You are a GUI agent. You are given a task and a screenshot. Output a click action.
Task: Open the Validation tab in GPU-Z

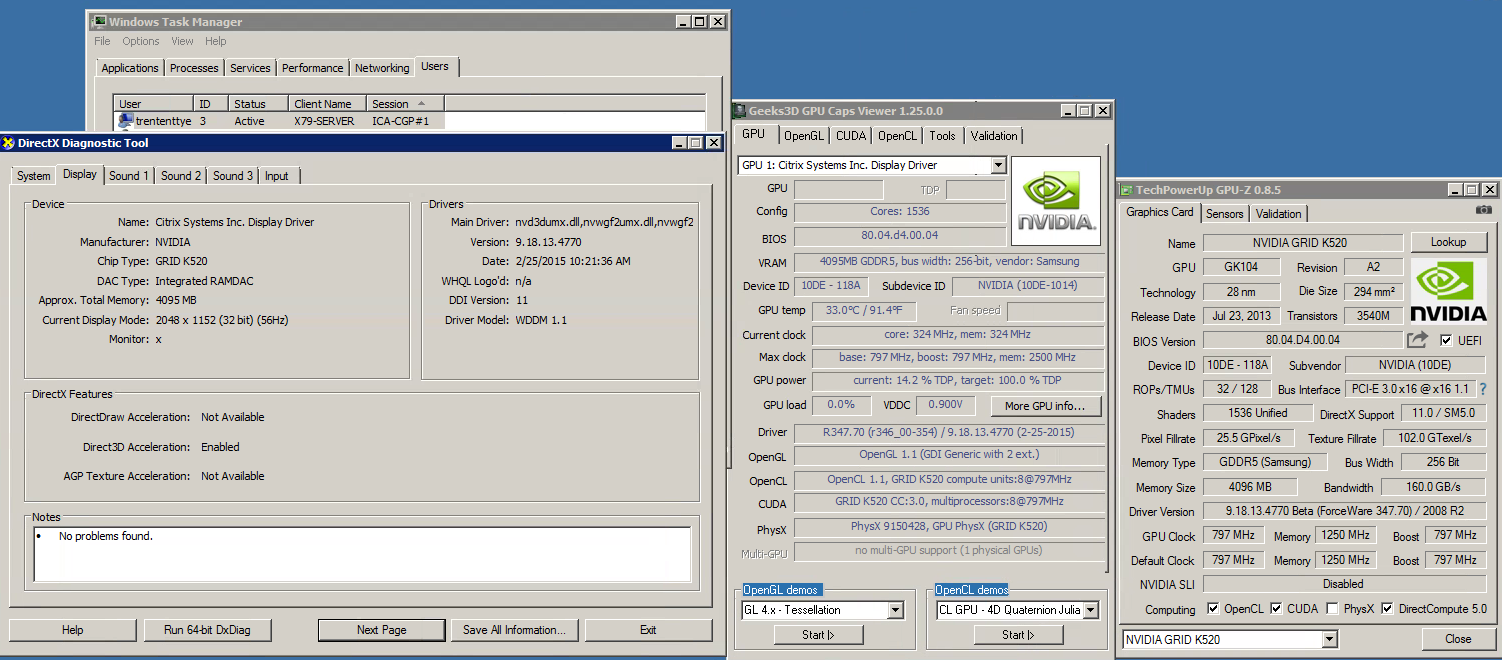(x=1279, y=214)
